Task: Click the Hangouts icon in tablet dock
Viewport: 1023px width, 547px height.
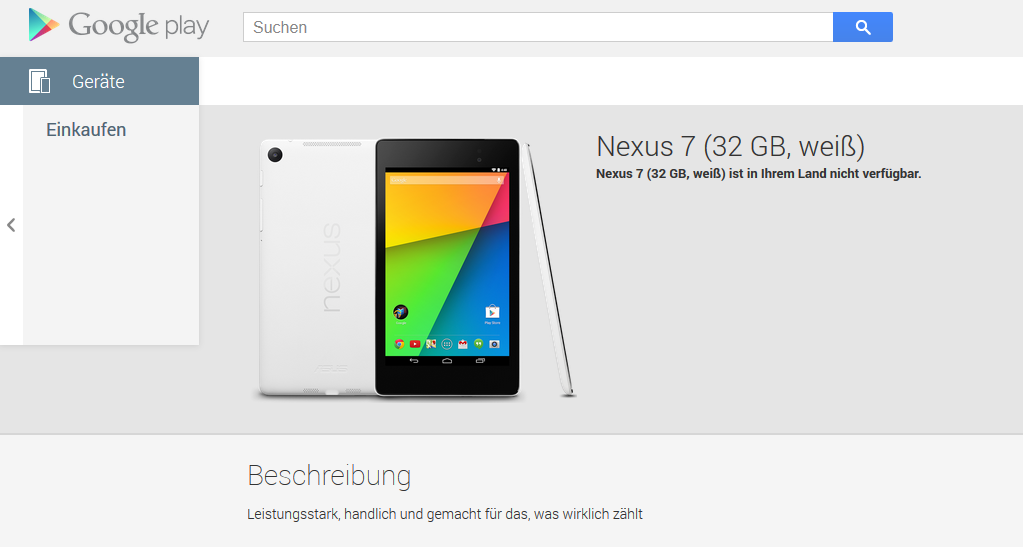Action: [478, 343]
